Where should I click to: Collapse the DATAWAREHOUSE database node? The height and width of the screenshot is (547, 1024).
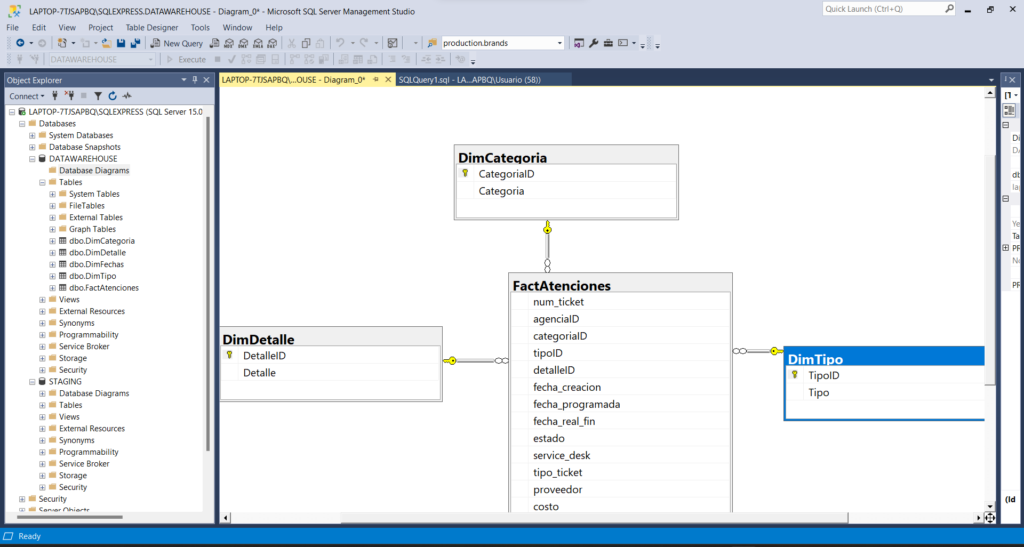32,158
